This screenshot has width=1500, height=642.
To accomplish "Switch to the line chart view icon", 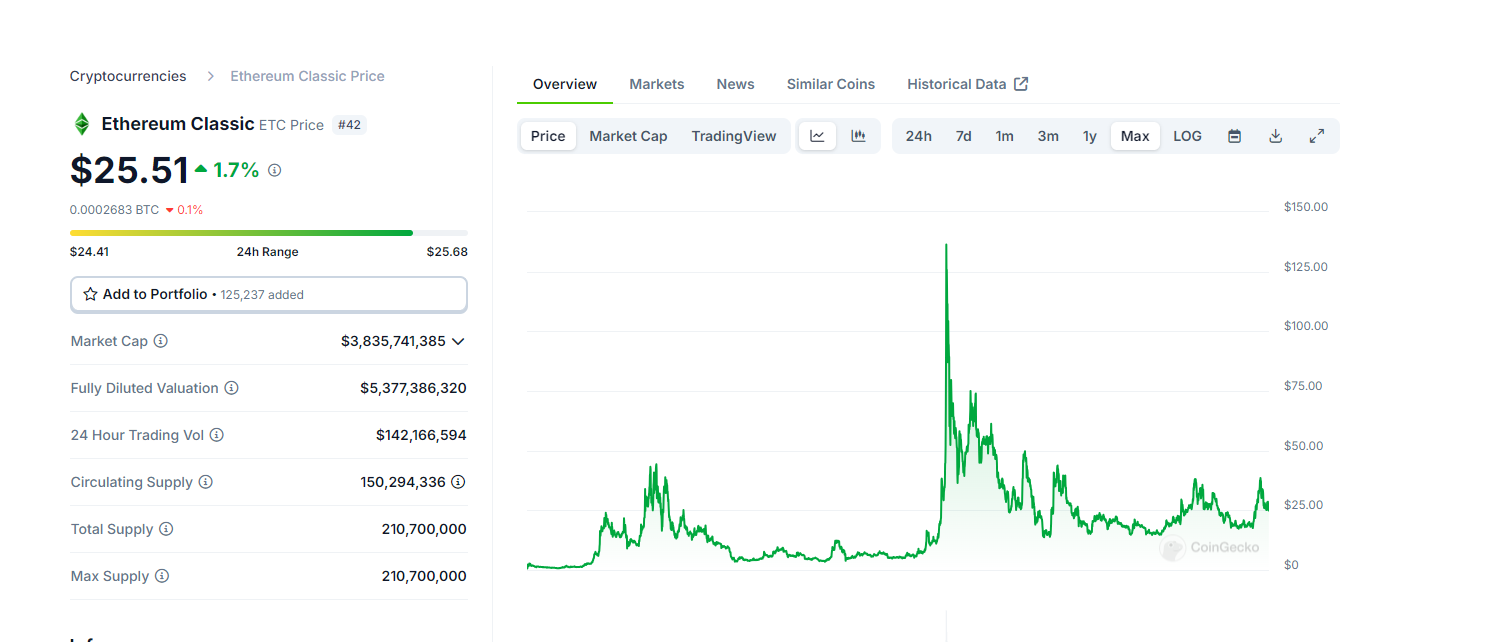I will 817,136.
